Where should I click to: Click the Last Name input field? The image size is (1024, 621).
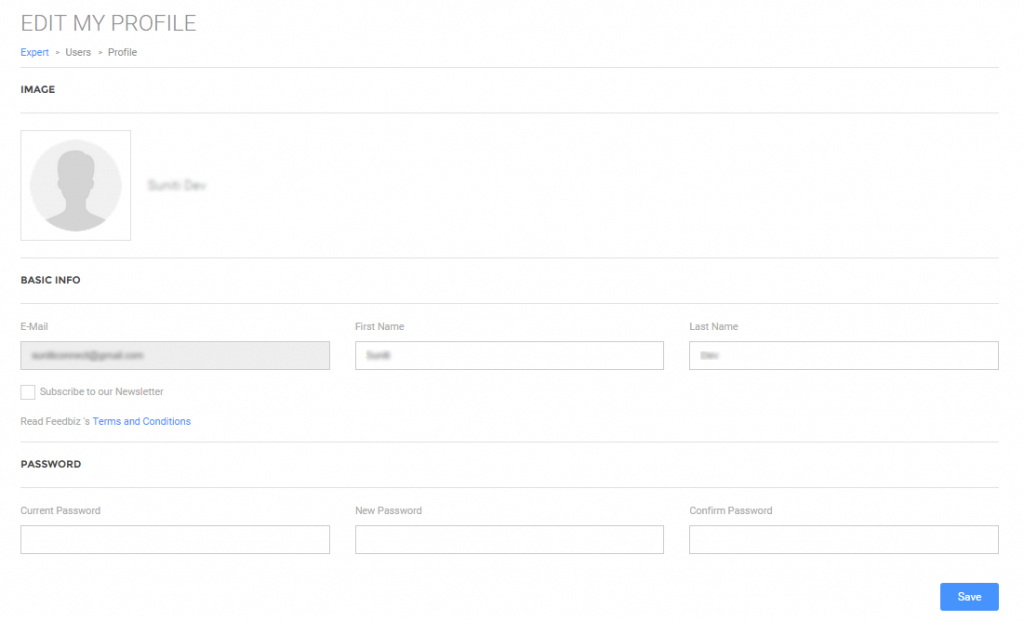click(843, 355)
